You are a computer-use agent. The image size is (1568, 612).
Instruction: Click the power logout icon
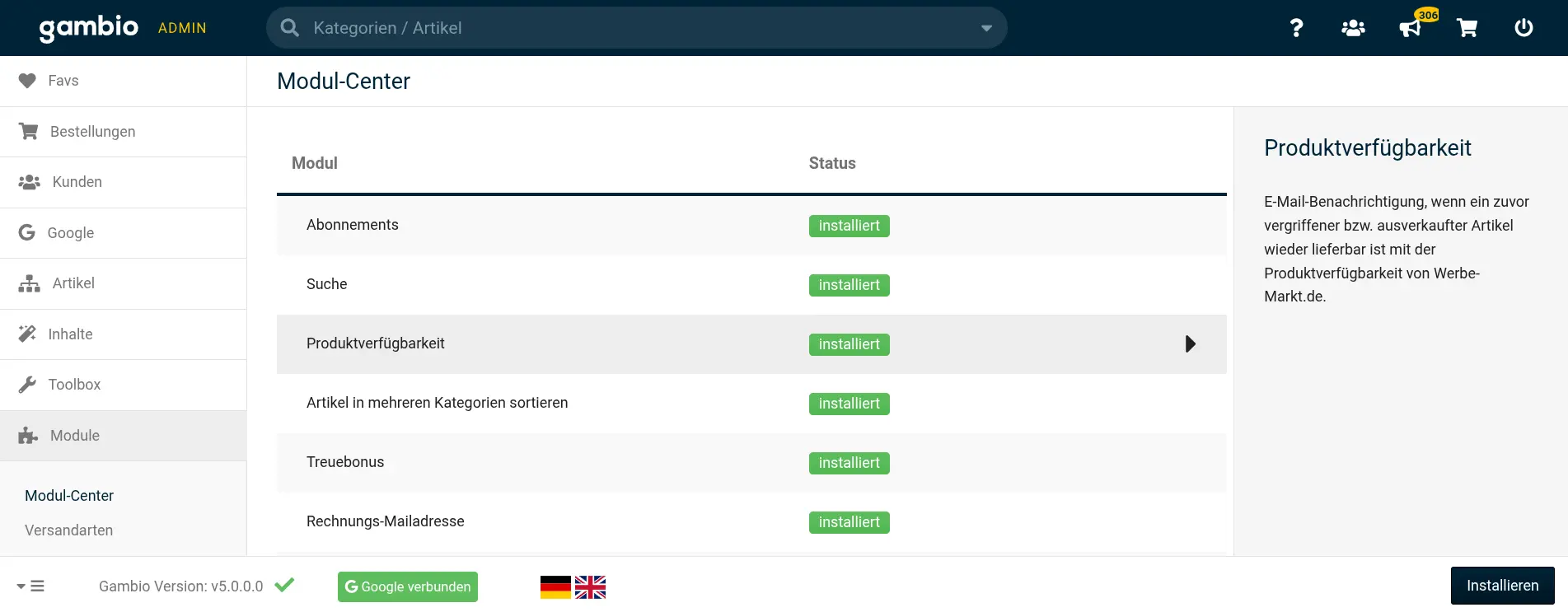click(x=1524, y=28)
